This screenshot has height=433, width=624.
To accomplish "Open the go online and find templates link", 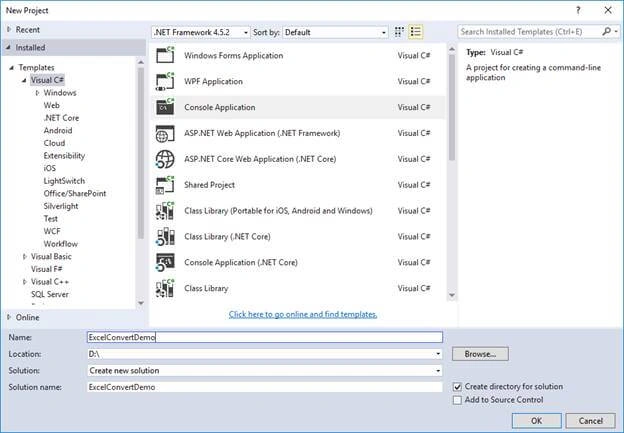I will pyautogui.click(x=303, y=314).
